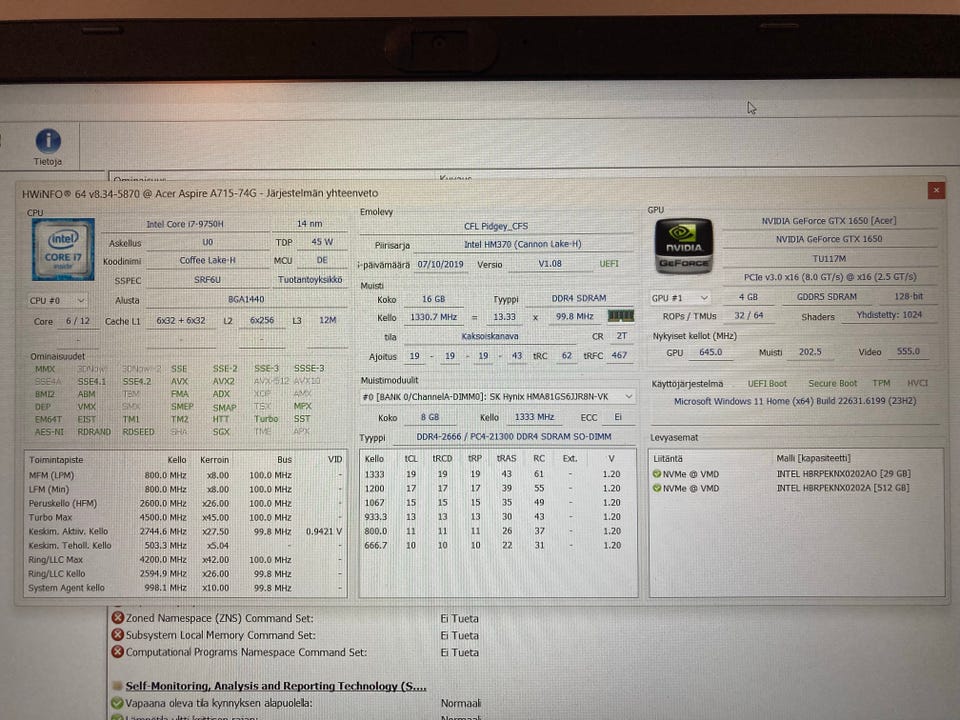Click green status icon for 512 GB NVMe drive
Viewport: 960px width, 720px height.
click(656, 488)
